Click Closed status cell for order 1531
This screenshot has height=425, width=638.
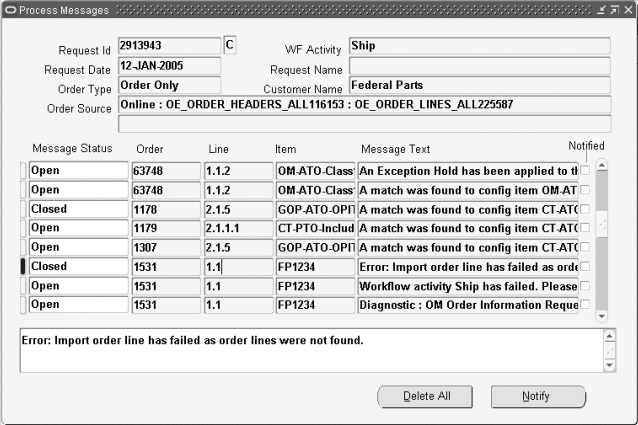click(x=79, y=266)
